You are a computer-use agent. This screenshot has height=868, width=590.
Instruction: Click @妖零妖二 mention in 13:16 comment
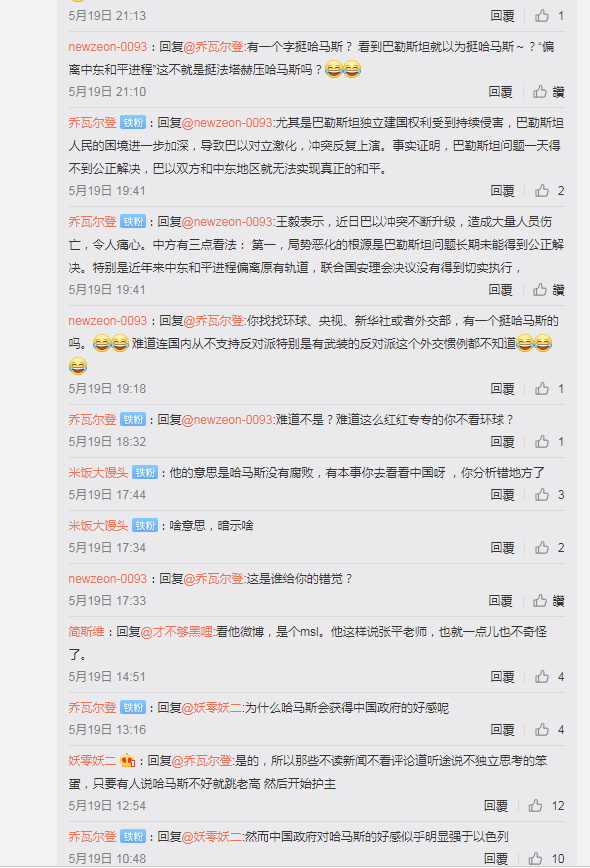click(211, 708)
